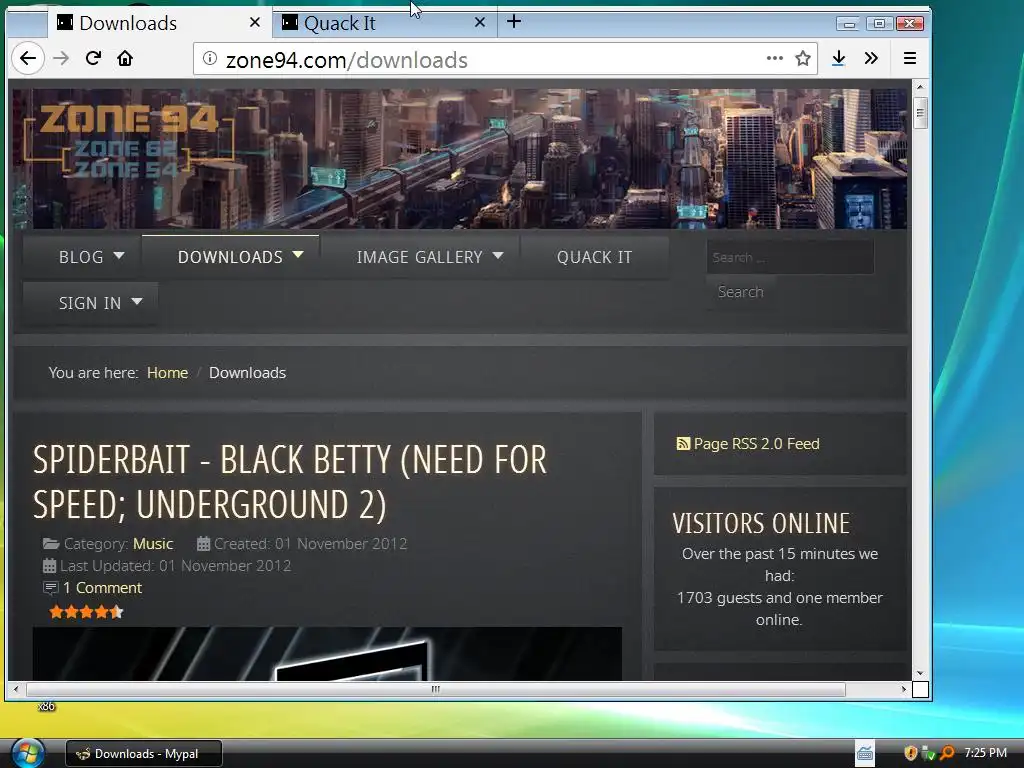The height and width of the screenshot is (768, 1024).
Task: Open the Blog navigation item
Action: pyautogui.click(x=81, y=257)
